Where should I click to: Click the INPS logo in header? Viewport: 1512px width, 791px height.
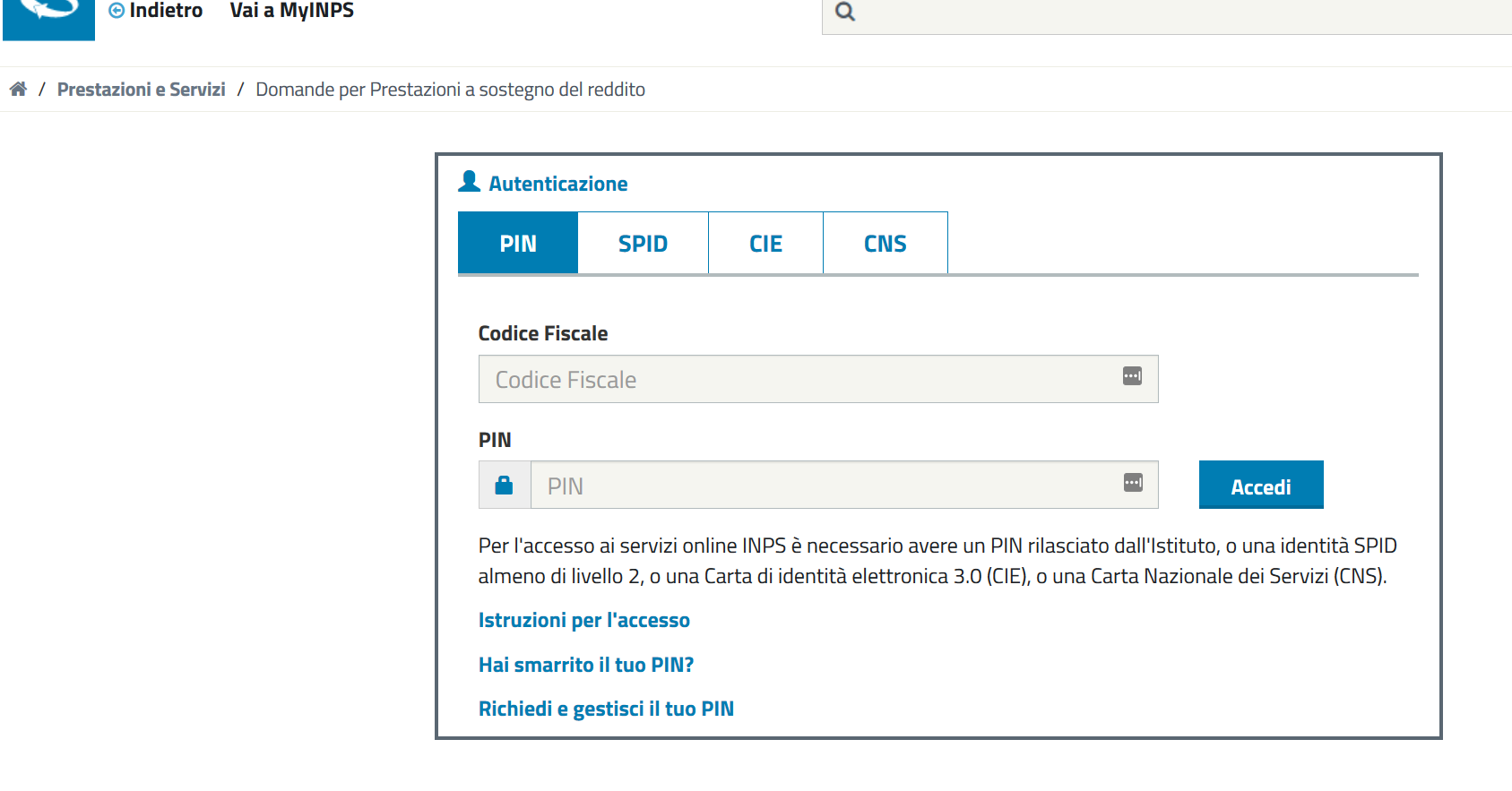tap(48, 19)
